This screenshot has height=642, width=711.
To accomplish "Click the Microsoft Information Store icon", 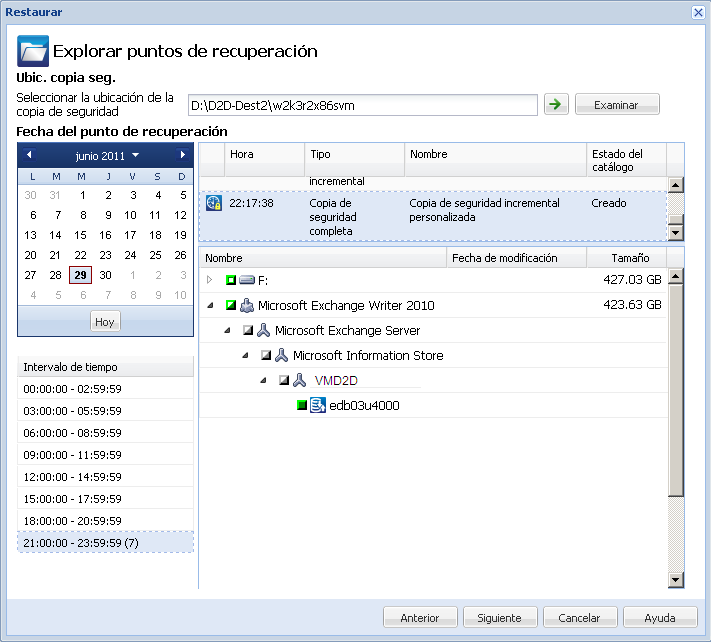I will 282,355.
